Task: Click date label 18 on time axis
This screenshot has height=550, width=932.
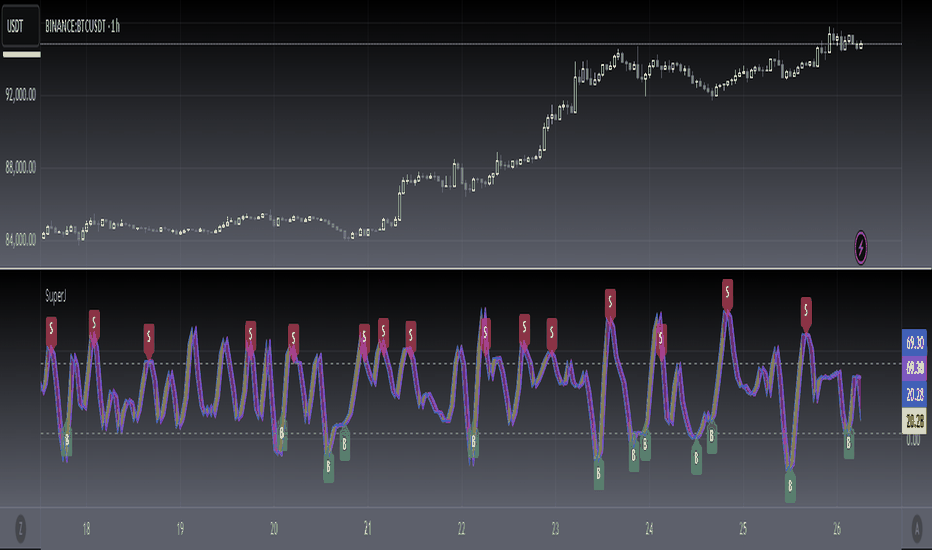Action: (86, 529)
